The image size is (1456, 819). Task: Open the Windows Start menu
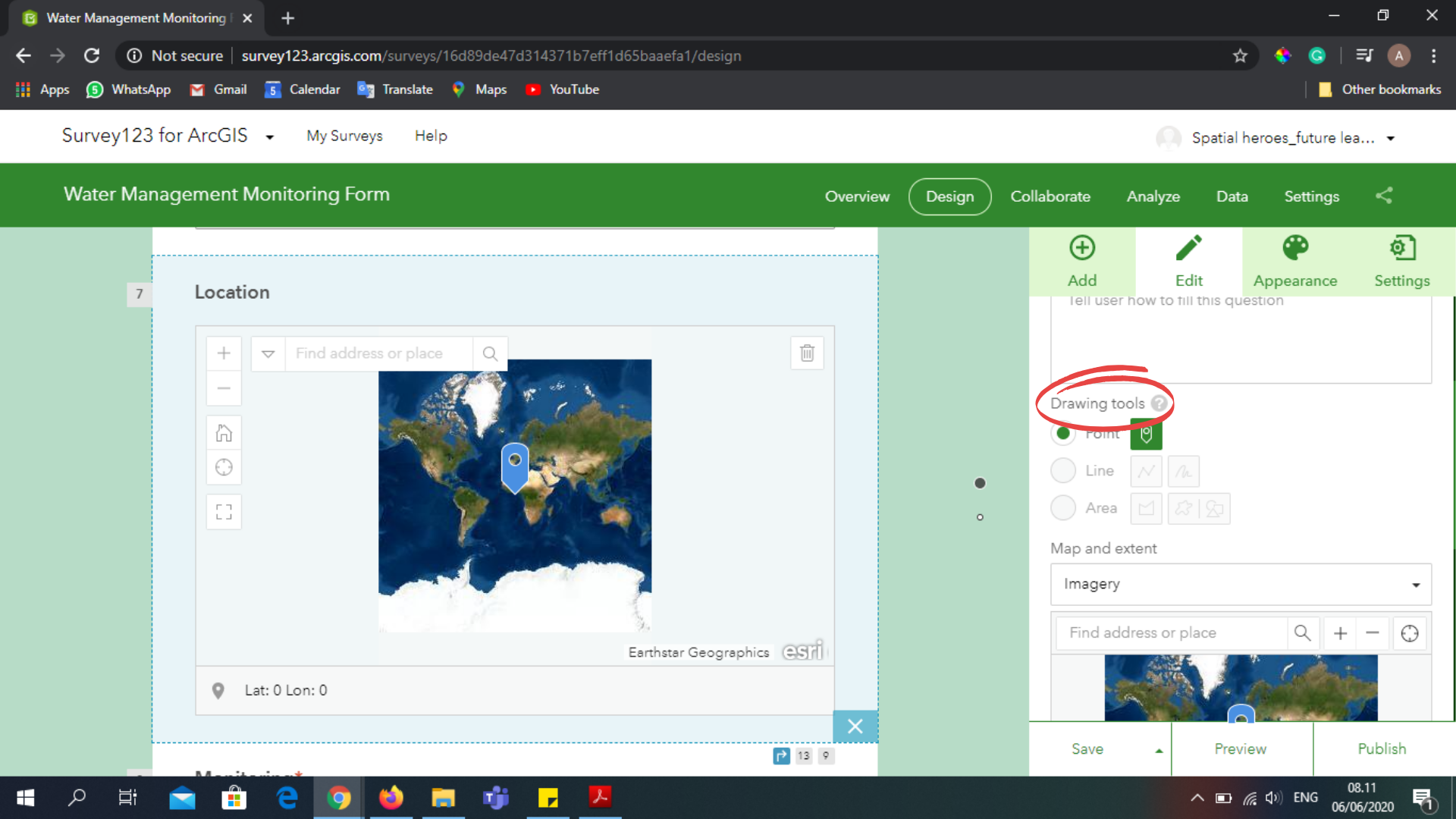tap(25, 798)
